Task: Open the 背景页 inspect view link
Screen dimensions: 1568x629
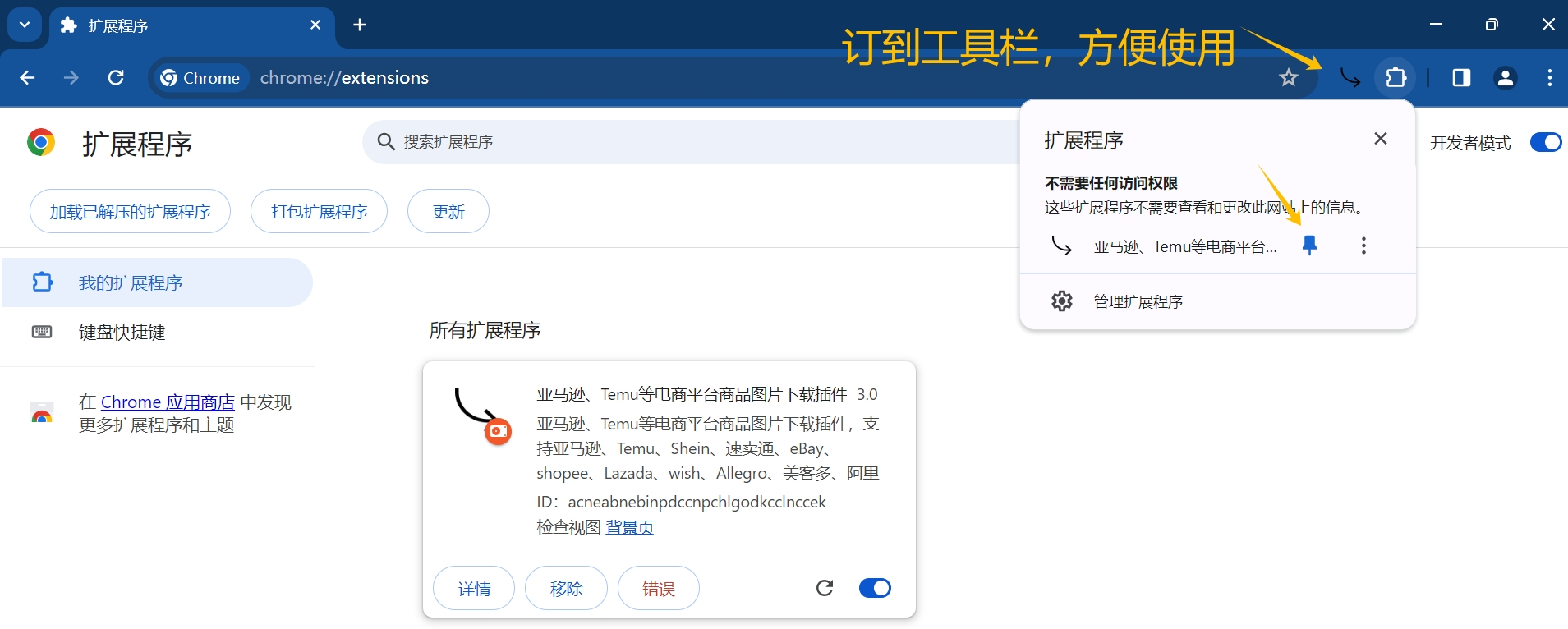Action: click(630, 527)
